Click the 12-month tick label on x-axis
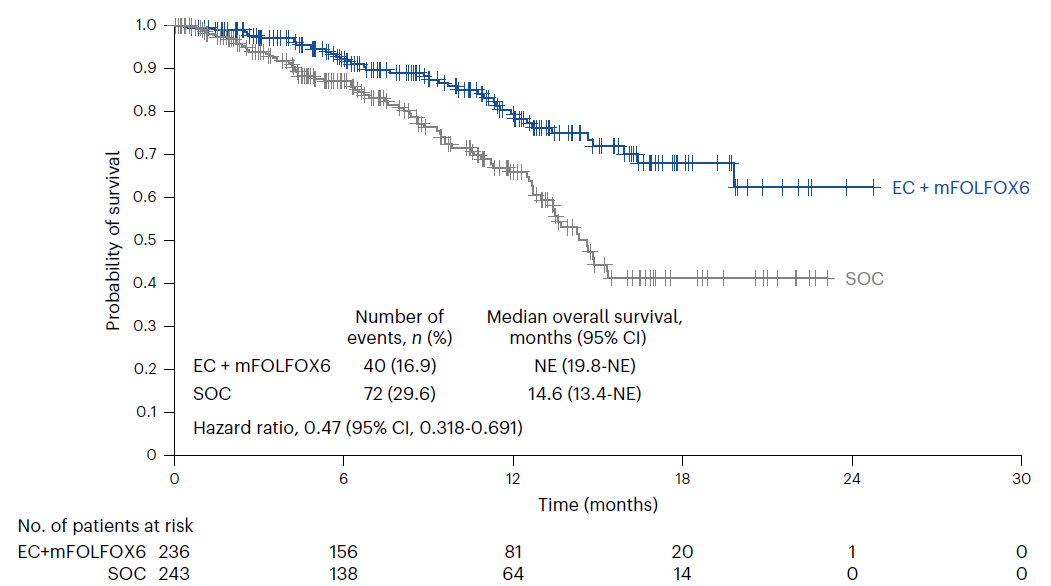The width and height of the screenshot is (1051, 586). pos(513,479)
